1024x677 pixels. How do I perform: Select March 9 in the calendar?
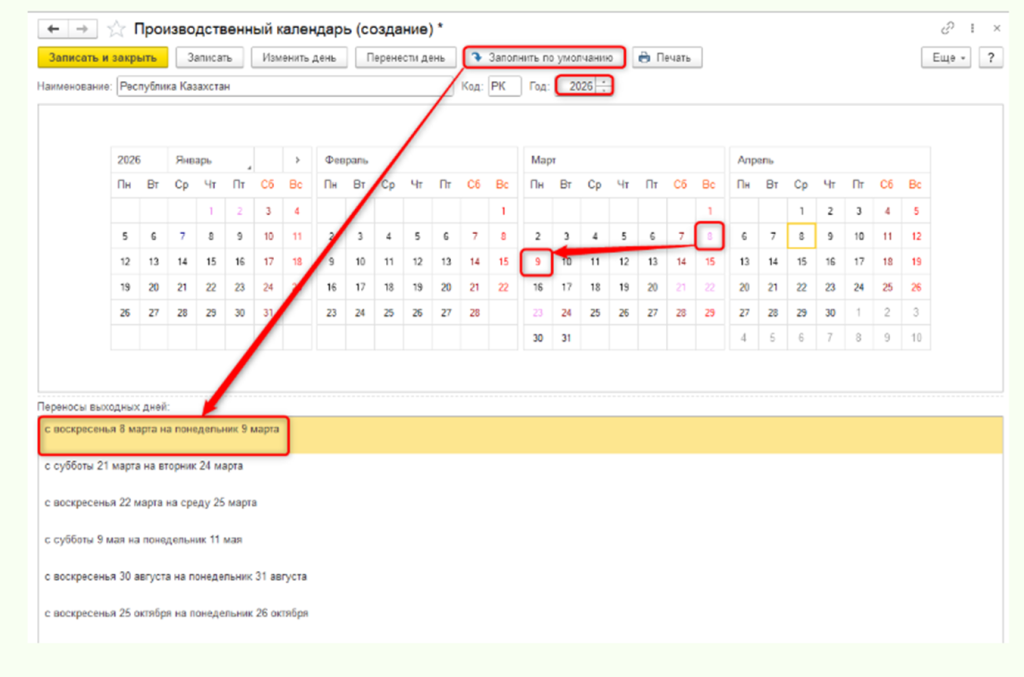[x=537, y=262]
